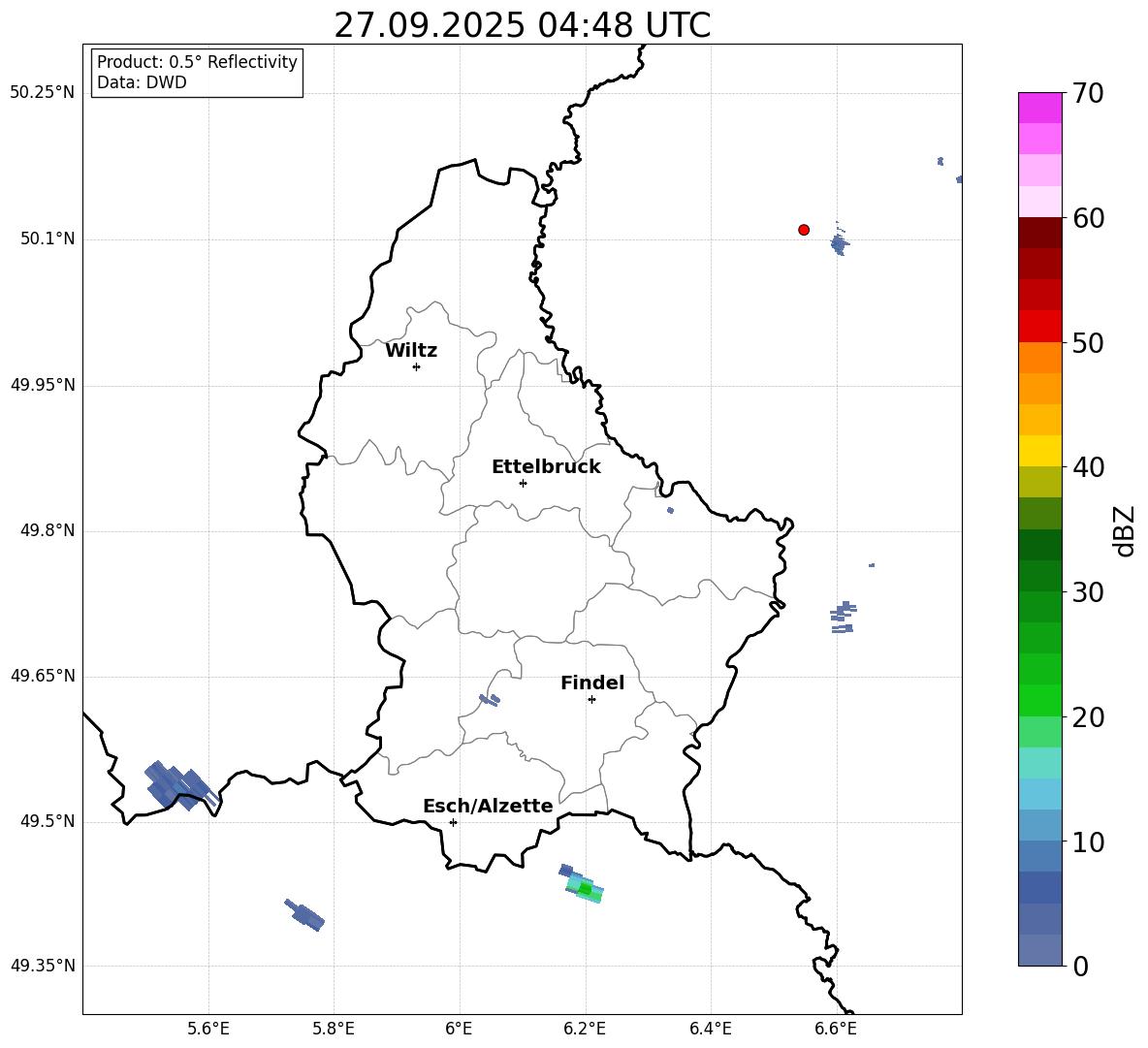Click the blue echo cluster near 49.7°N 6.6°E
Image resolution: width=1148 pixels, height=1048 pixels.
pos(844,617)
